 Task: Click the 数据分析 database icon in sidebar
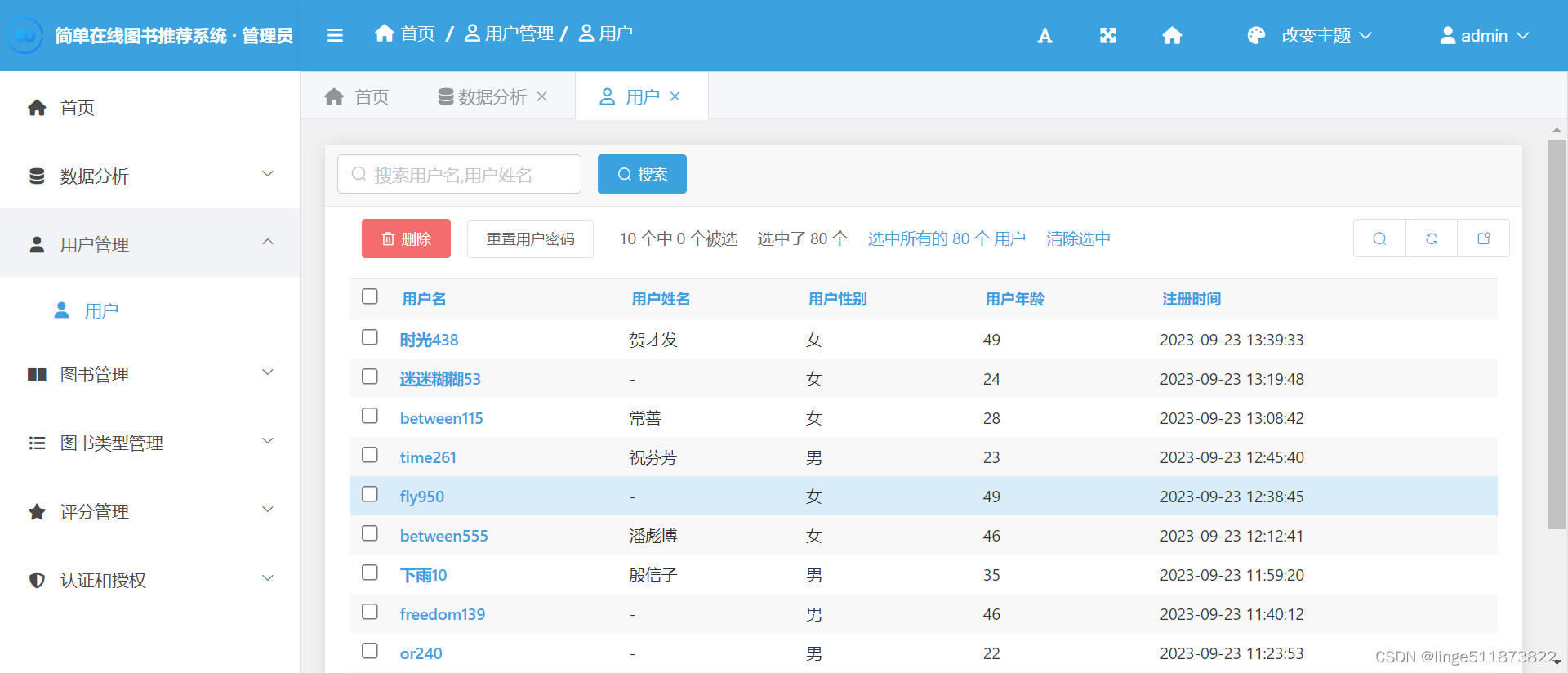click(x=37, y=176)
